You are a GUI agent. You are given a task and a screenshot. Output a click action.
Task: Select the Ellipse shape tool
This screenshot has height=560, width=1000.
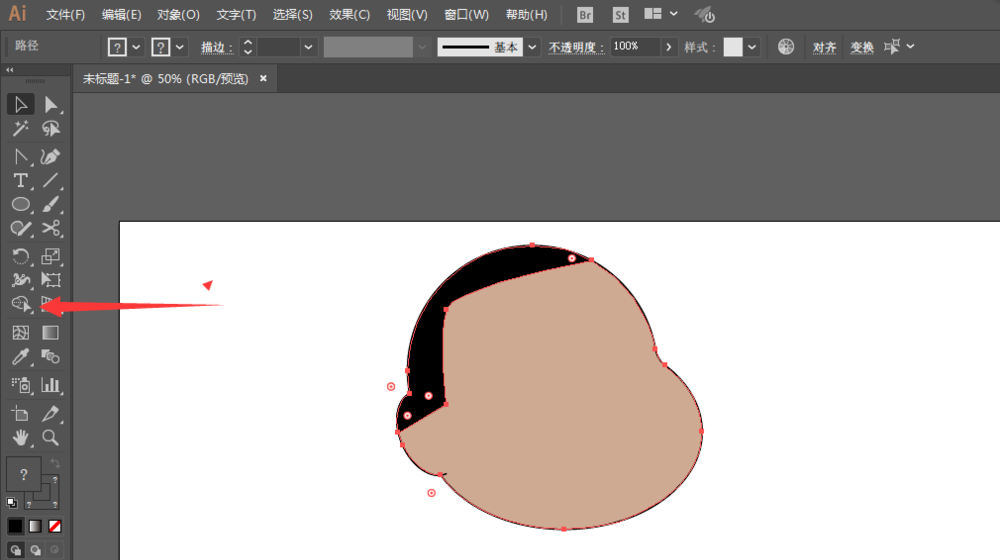(x=20, y=205)
